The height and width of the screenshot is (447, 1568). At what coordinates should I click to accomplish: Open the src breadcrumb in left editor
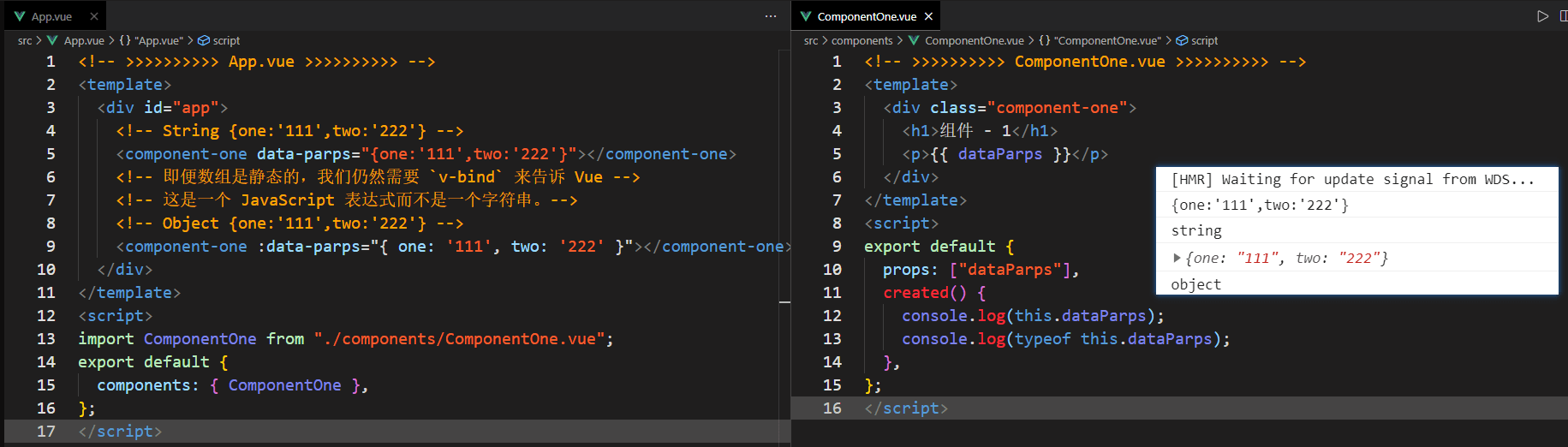(25, 40)
